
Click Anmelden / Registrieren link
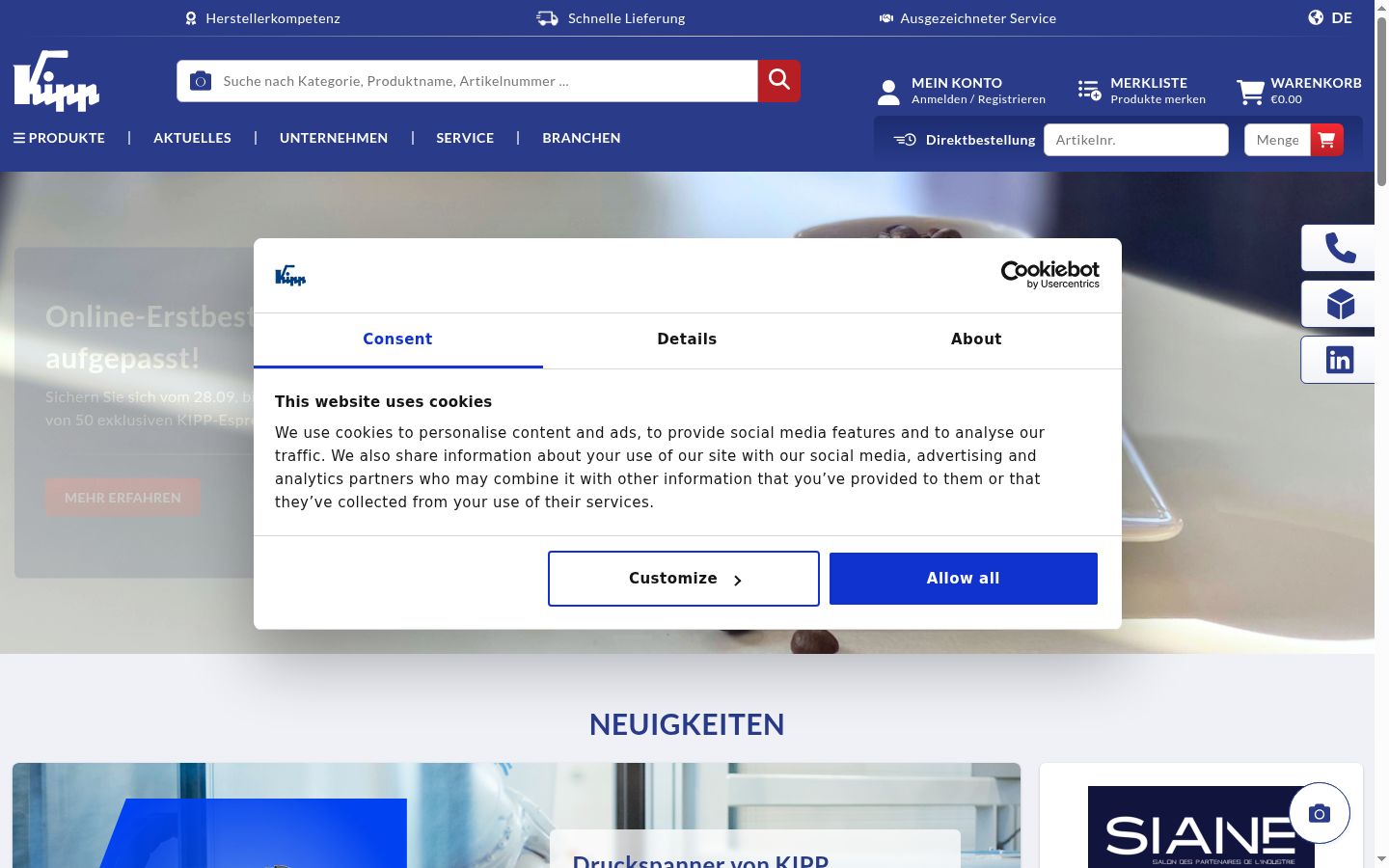(978, 99)
